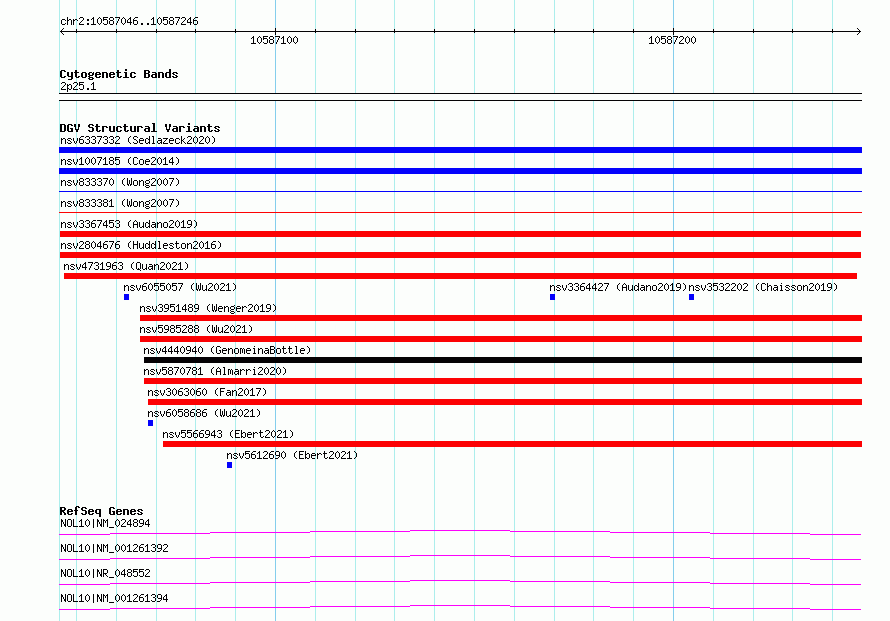Click the DGV Structural Variants track title

(140, 128)
